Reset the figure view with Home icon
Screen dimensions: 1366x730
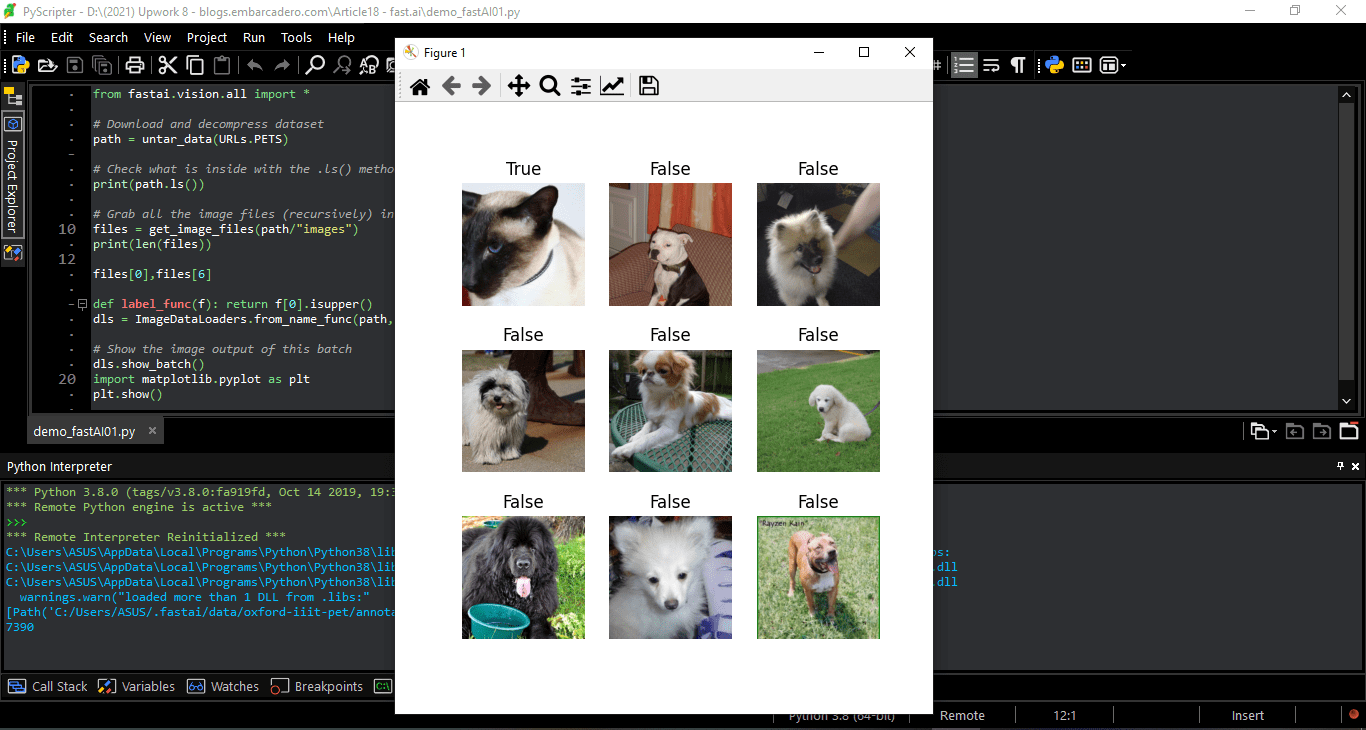click(420, 86)
